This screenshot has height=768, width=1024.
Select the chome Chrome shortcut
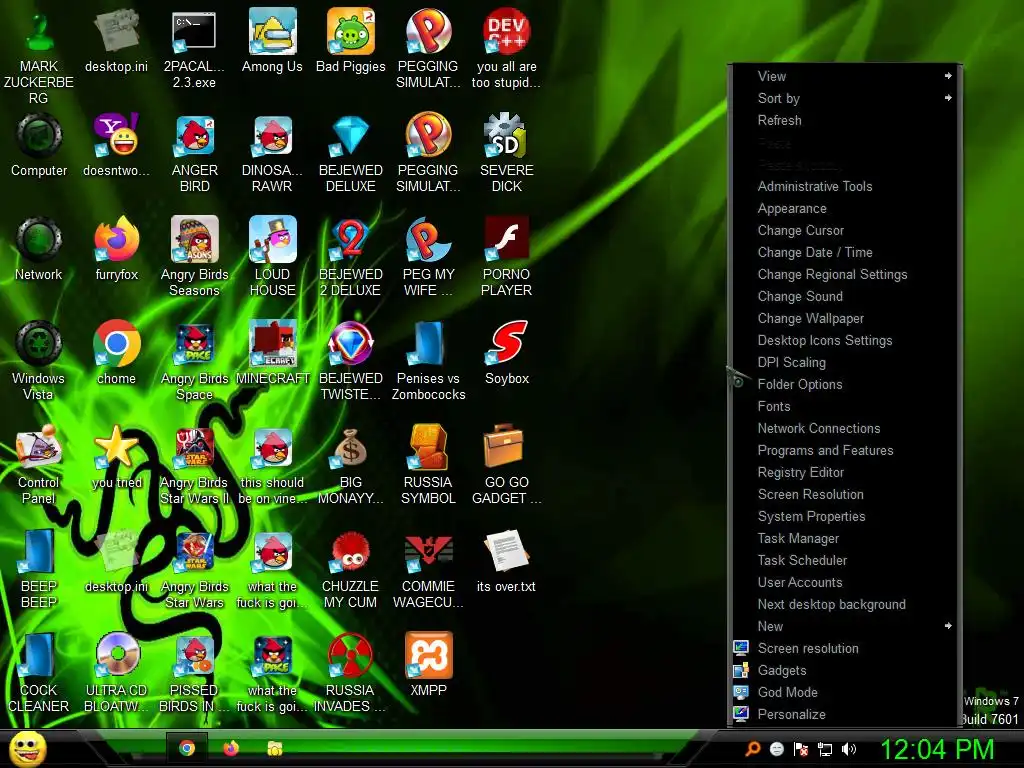click(x=116, y=353)
